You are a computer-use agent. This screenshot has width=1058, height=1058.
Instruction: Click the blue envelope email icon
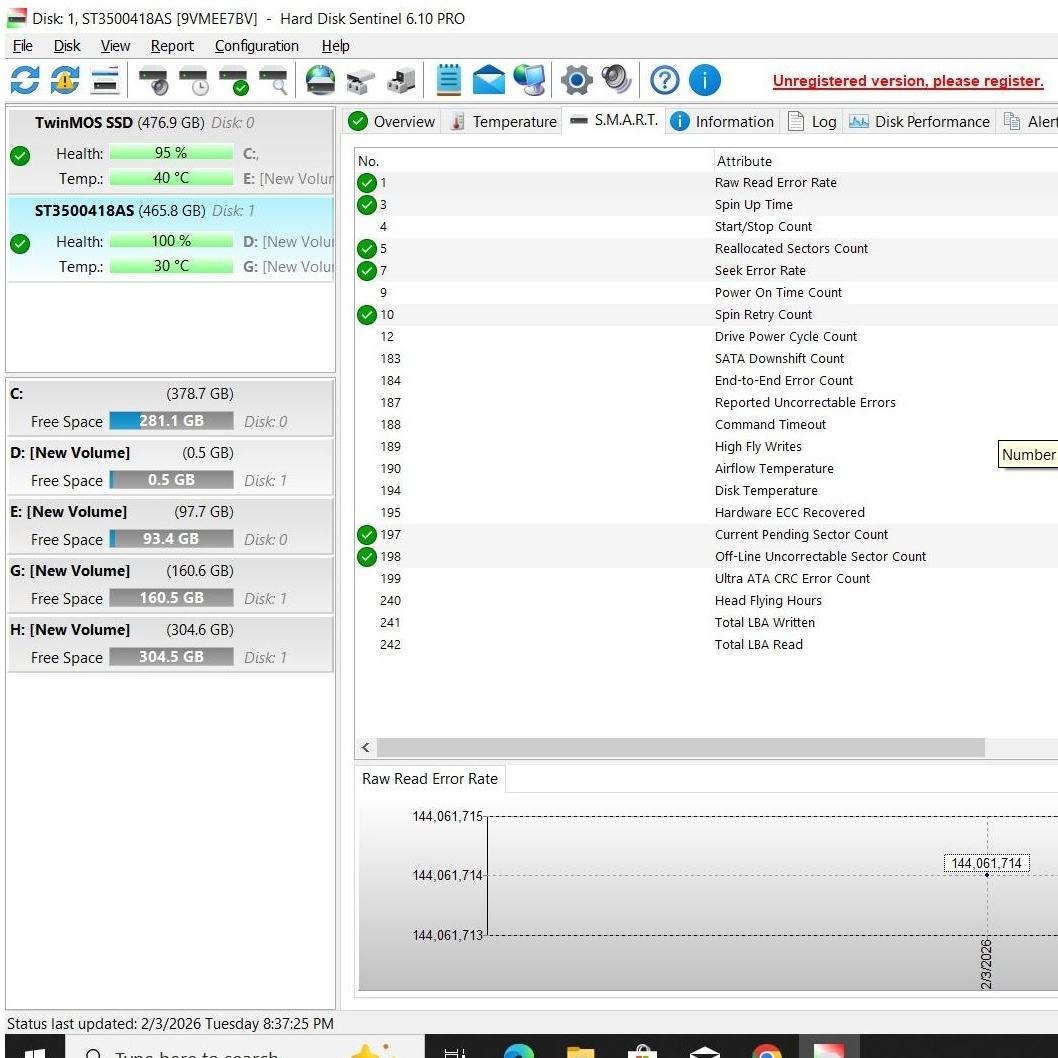[x=489, y=80]
